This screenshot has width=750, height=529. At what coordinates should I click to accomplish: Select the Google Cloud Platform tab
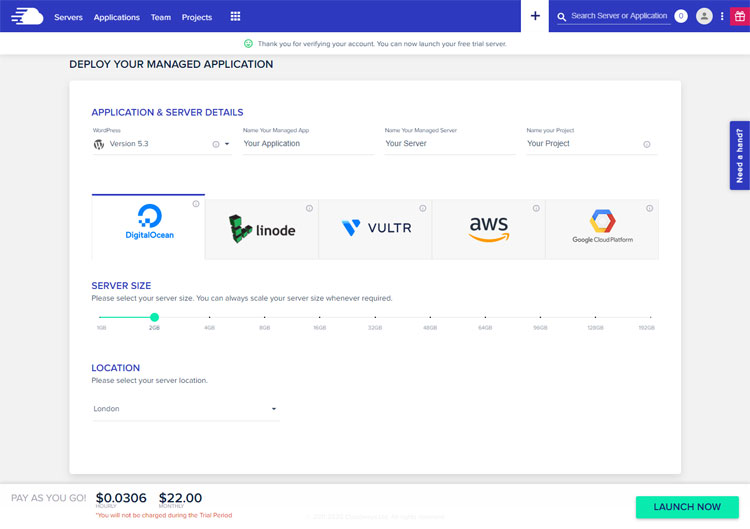(602, 229)
